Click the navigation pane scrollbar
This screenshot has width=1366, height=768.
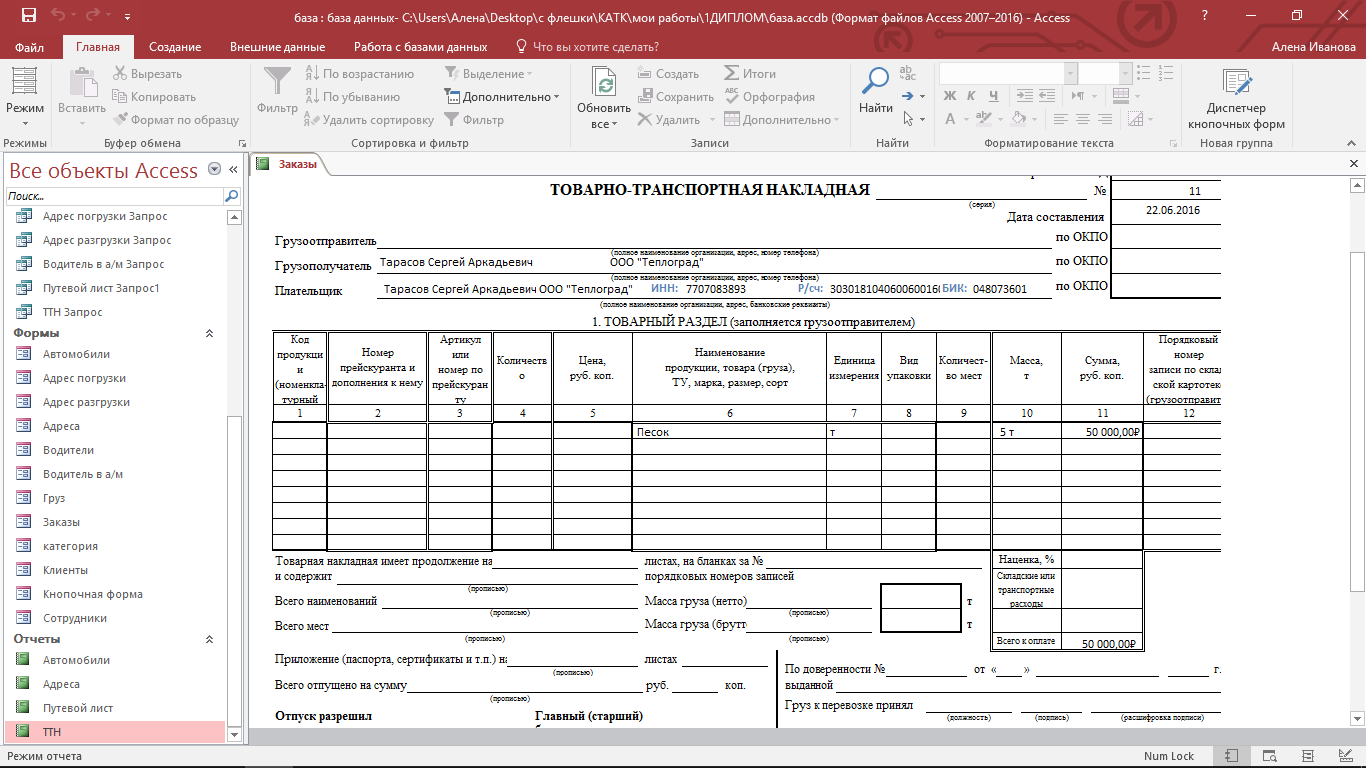pos(235,570)
